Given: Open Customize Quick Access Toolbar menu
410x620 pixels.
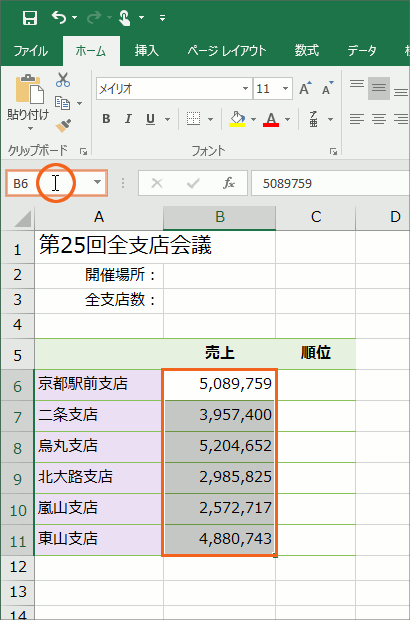Looking at the screenshot, I should point(162,18).
